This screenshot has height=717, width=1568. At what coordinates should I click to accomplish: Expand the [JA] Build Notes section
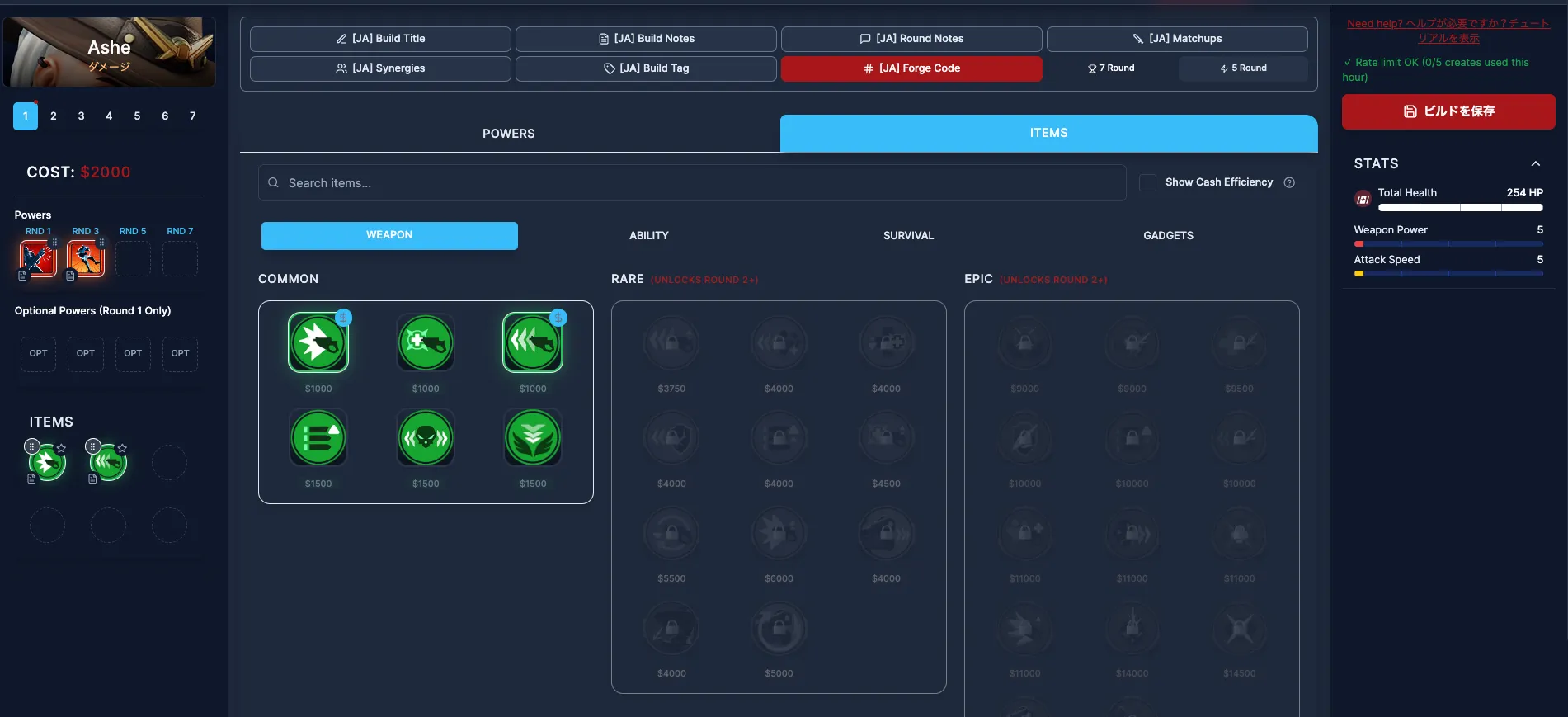[646, 39]
